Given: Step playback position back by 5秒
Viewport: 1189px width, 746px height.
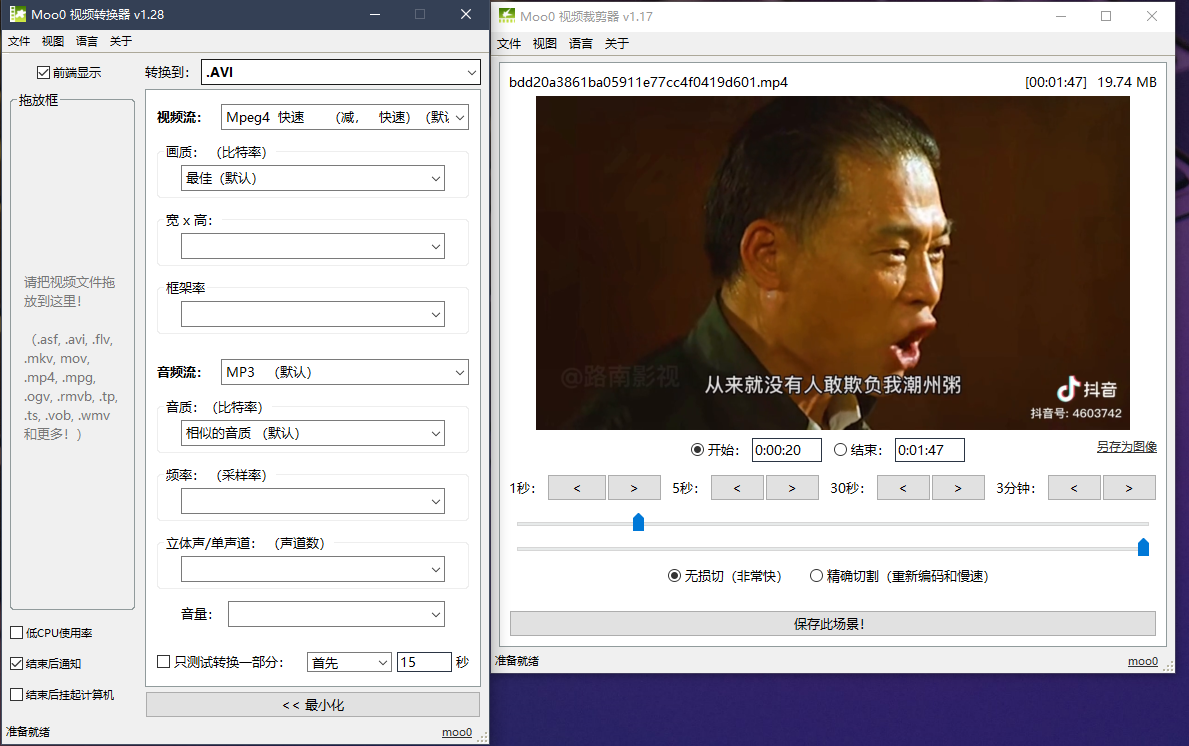Looking at the screenshot, I should pyautogui.click(x=737, y=487).
